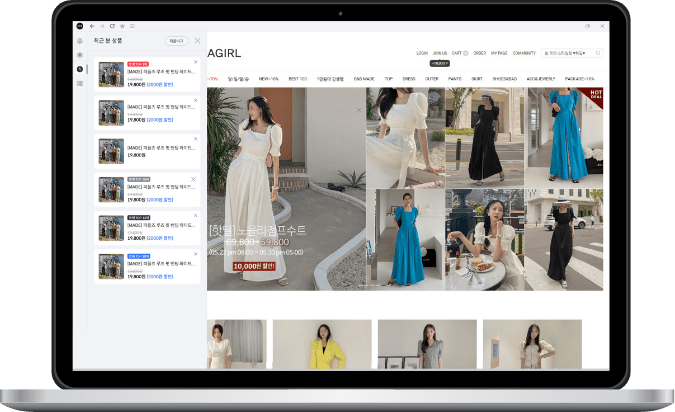The image size is (675, 412).
Task: Remove the product card with the red badge
Action: tap(195, 62)
